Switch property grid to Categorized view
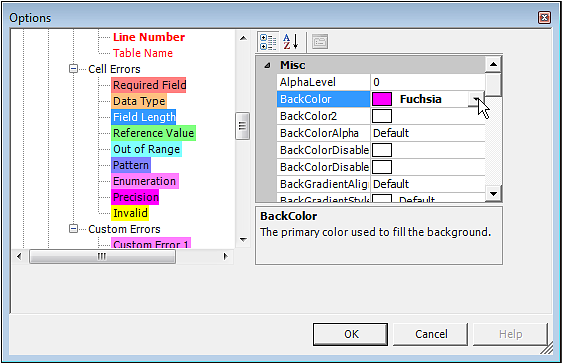Image resolution: width=562 pixels, height=364 pixels. tap(268, 42)
